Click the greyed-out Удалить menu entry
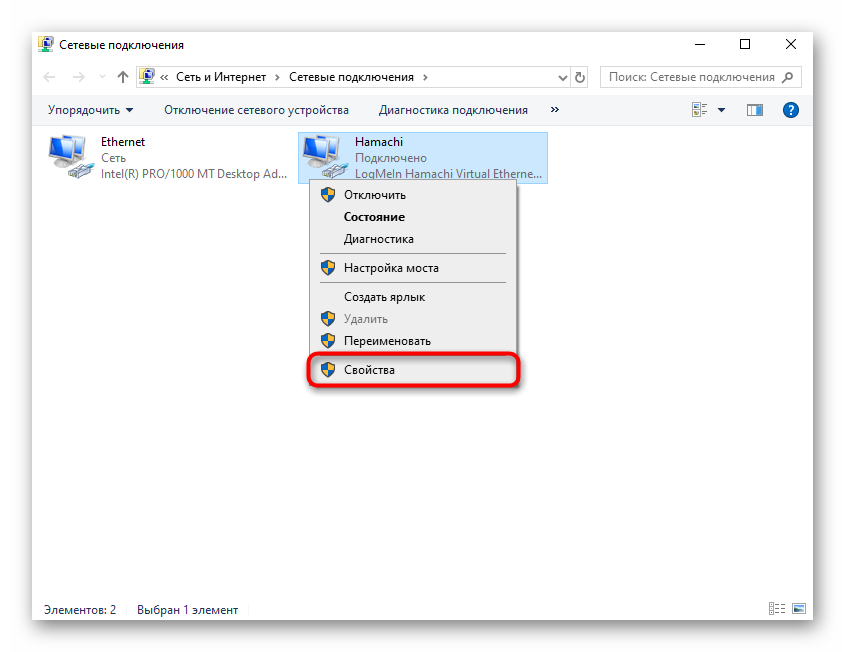 413,319
